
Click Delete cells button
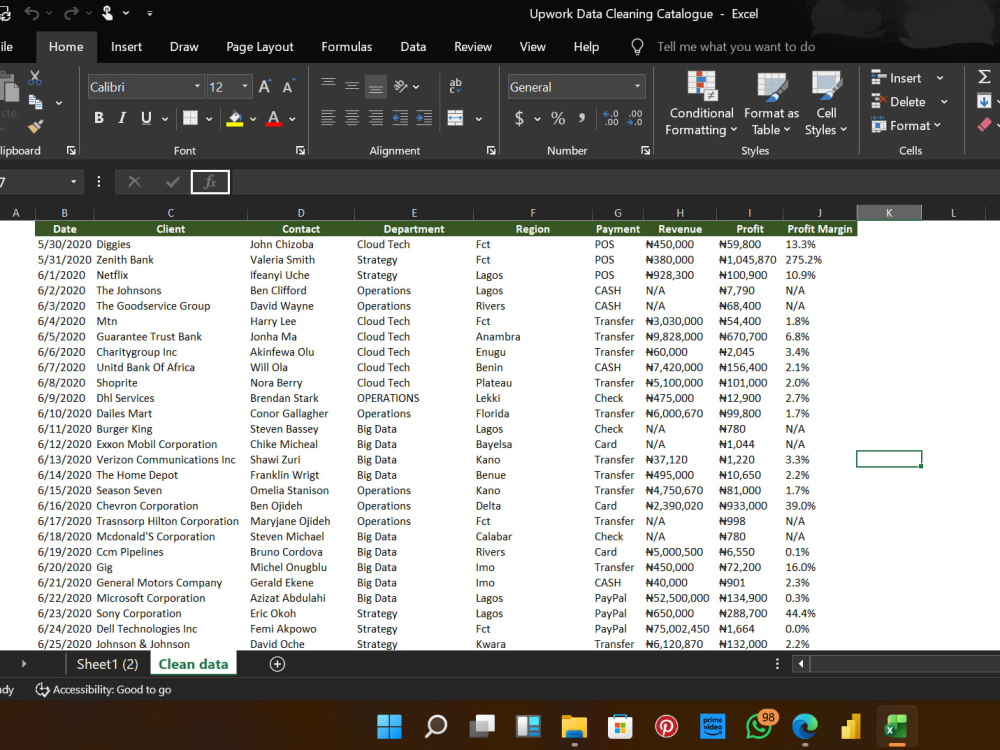pyautogui.click(x=898, y=102)
